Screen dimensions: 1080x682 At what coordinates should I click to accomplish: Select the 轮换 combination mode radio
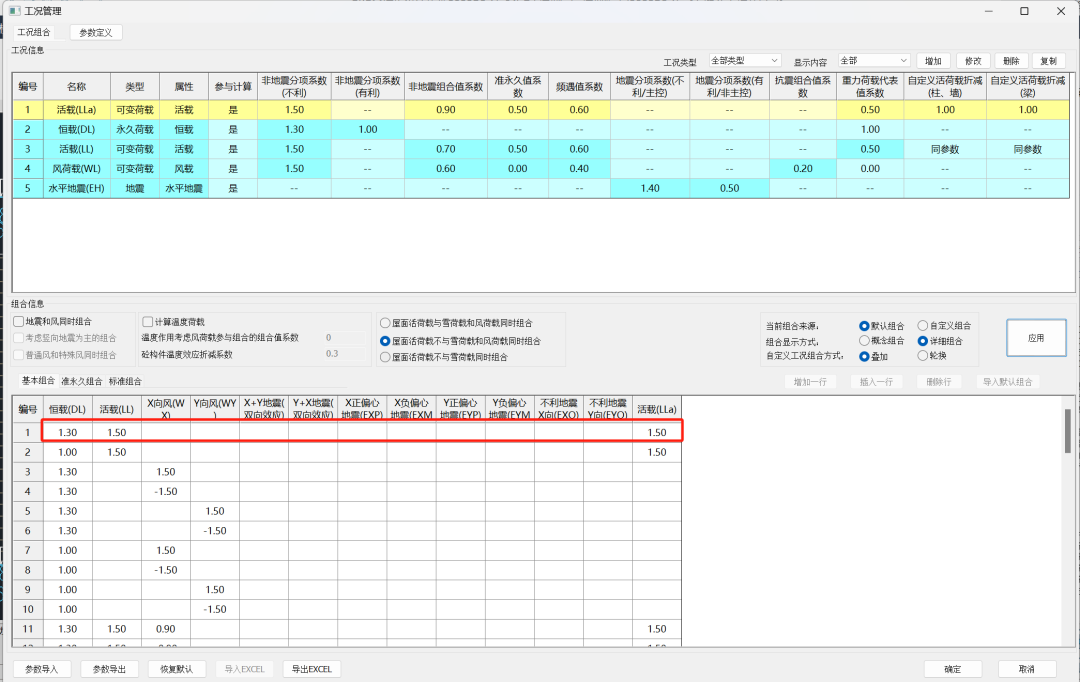pyautogui.click(x=925, y=355)
